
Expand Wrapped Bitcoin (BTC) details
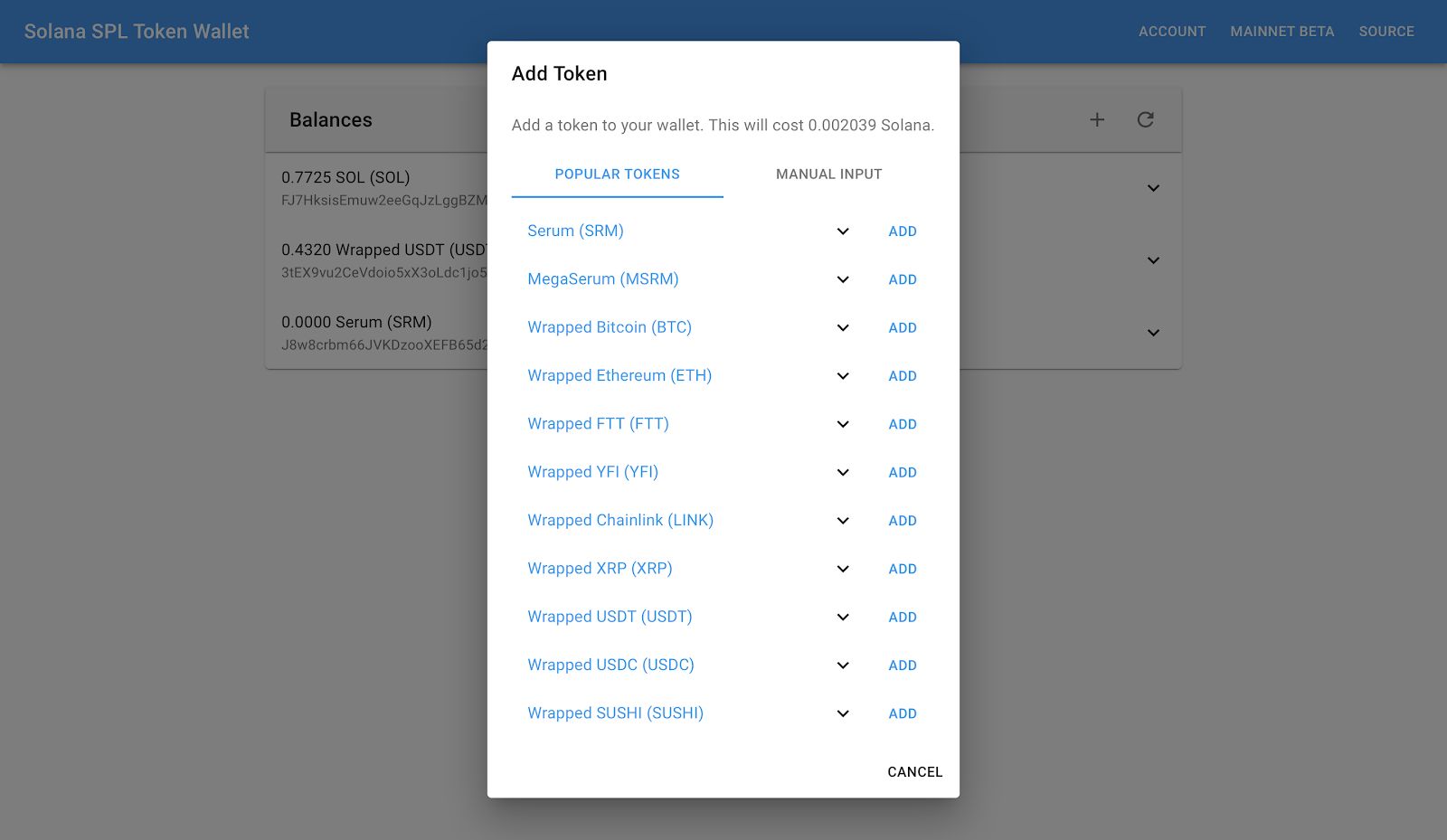click(x=843, y=327)
